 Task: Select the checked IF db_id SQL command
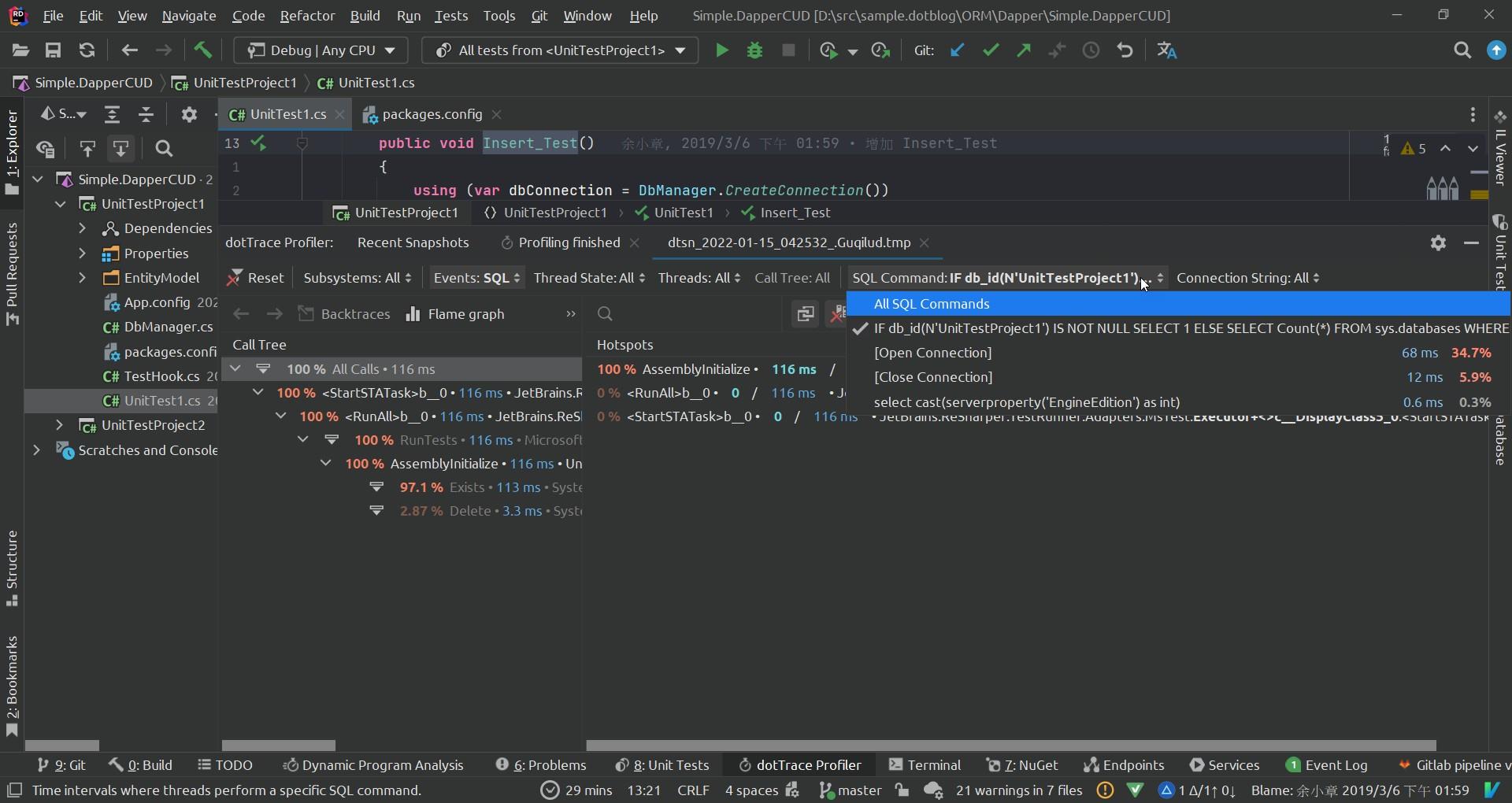pyautogui.click(x=1178, y=328)
